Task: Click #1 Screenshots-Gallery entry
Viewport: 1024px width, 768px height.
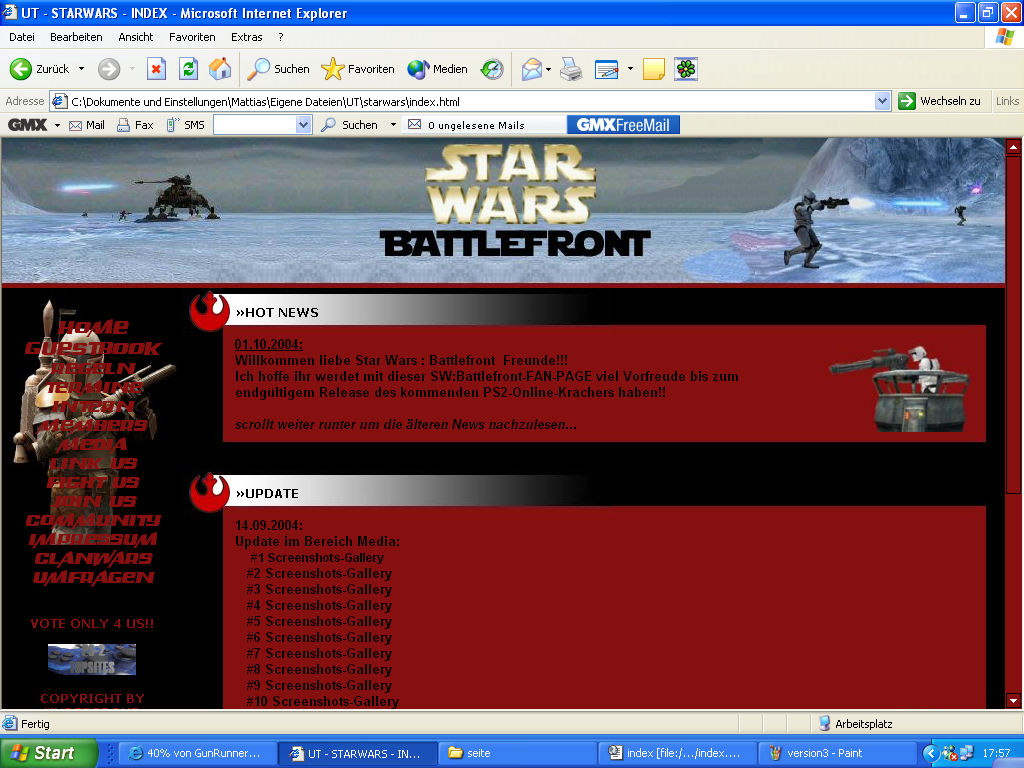Action: (x=317, y=558)
